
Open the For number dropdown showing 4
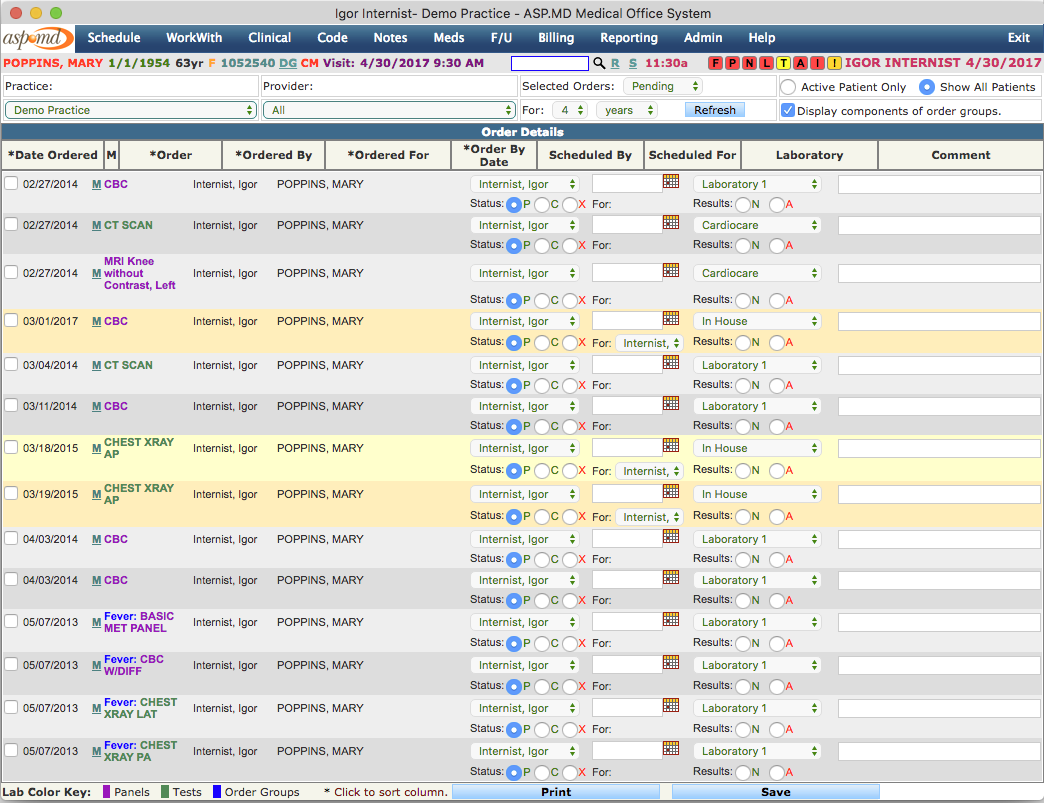pyautogui.click(x=570, y=111)
